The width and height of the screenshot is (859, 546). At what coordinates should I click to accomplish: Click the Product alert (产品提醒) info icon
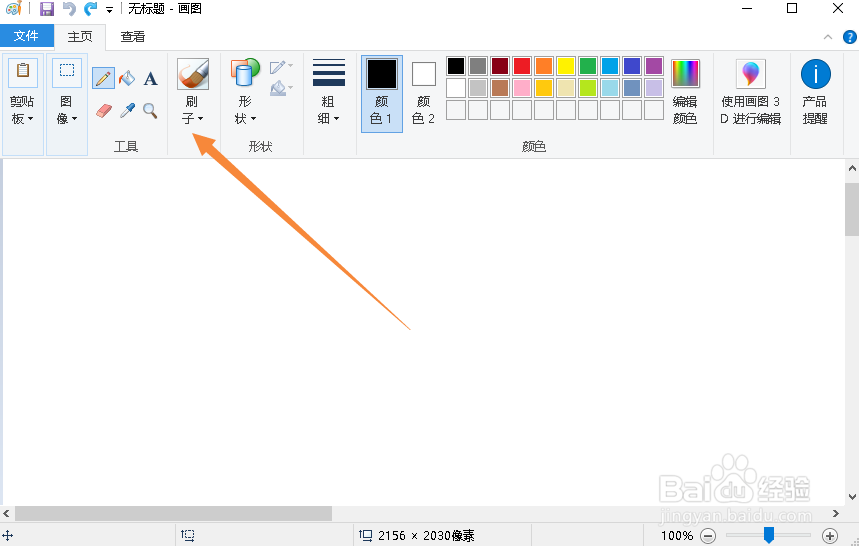[x=816, y=74]
